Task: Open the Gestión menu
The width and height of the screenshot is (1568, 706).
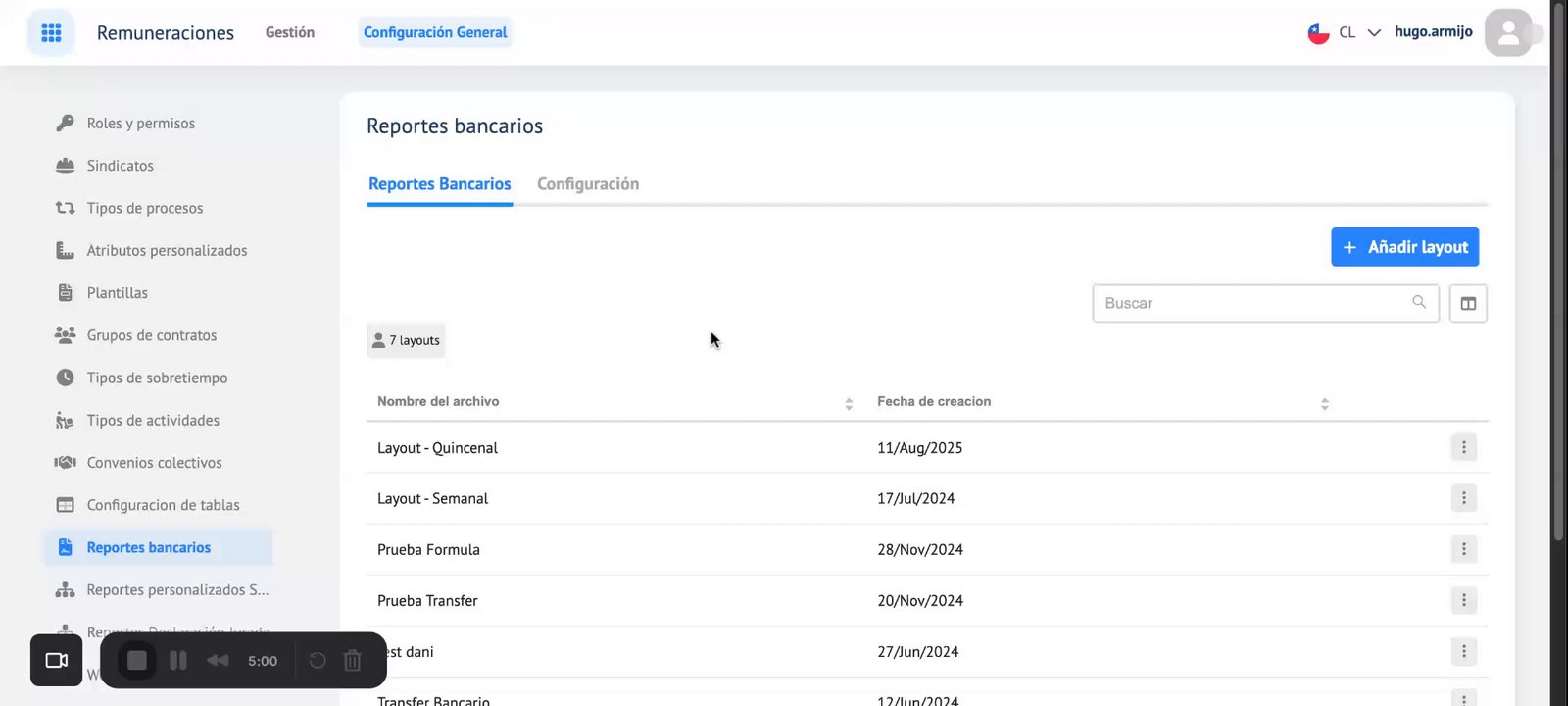Action: (x=290, y=32)
